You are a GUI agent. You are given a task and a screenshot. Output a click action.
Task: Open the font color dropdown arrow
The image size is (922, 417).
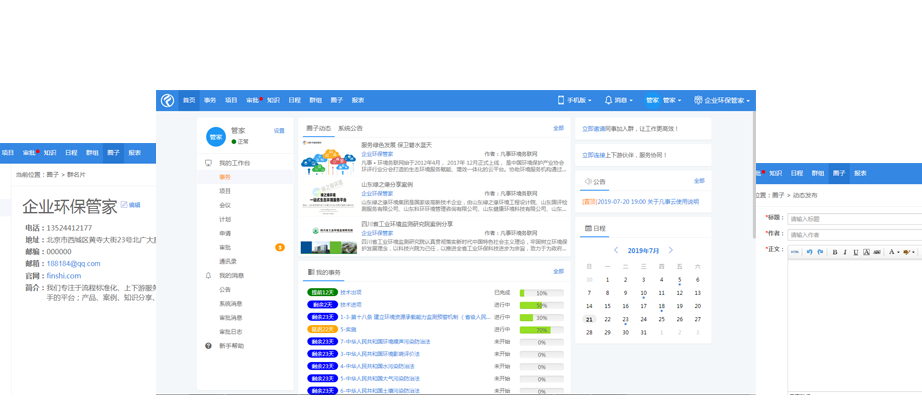coord(899,252)
